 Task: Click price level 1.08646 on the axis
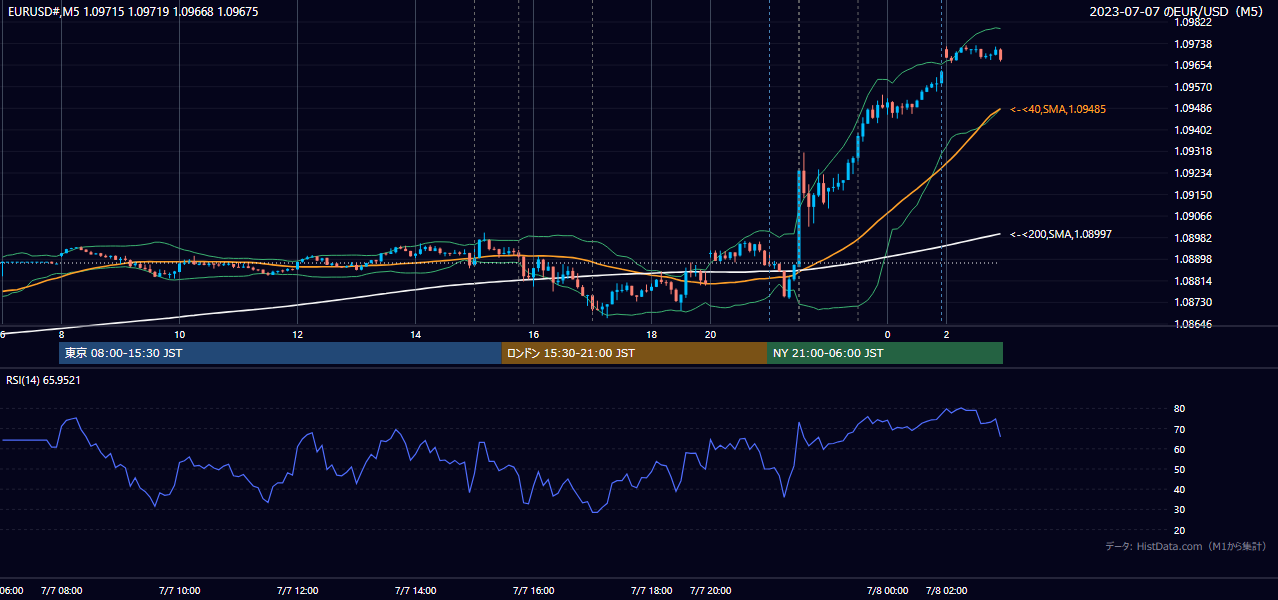[x=1193, y=324]
